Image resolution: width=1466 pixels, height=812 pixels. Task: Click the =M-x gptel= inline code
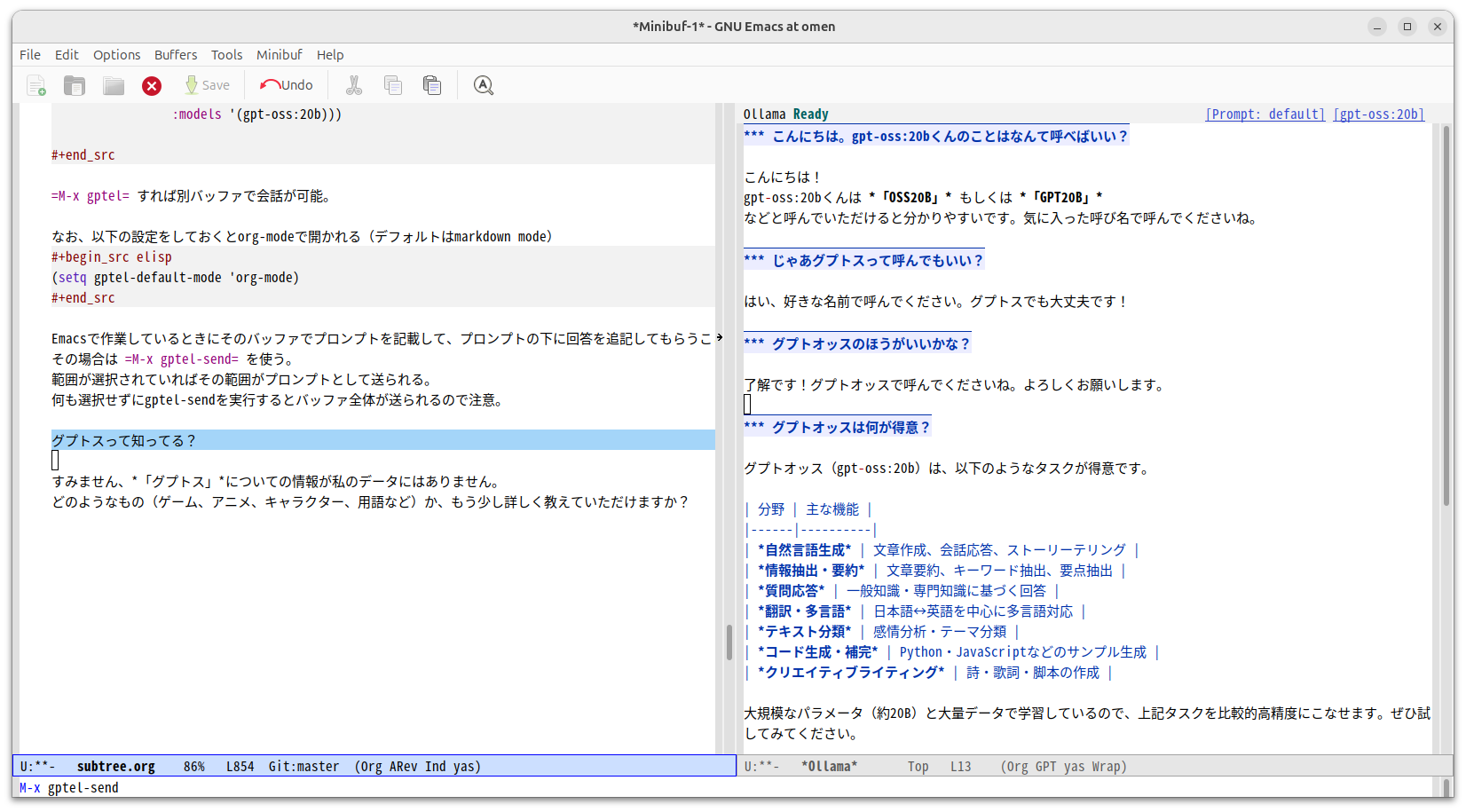pos(91,196)
